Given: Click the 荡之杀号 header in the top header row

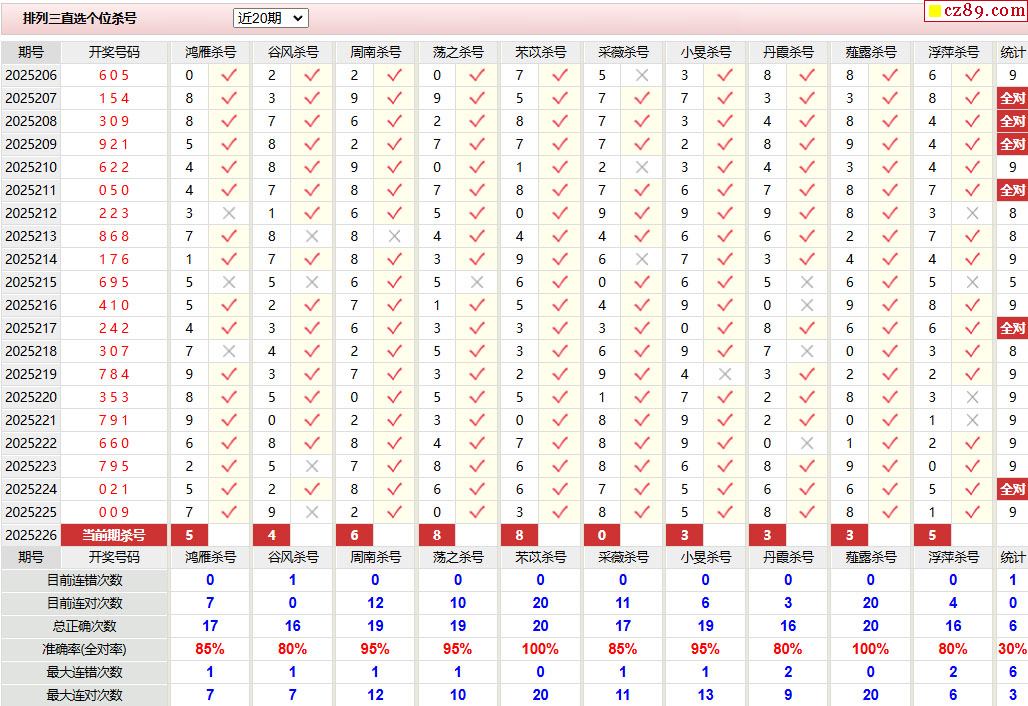Looking at the screenshot, I should click(458, 52).
